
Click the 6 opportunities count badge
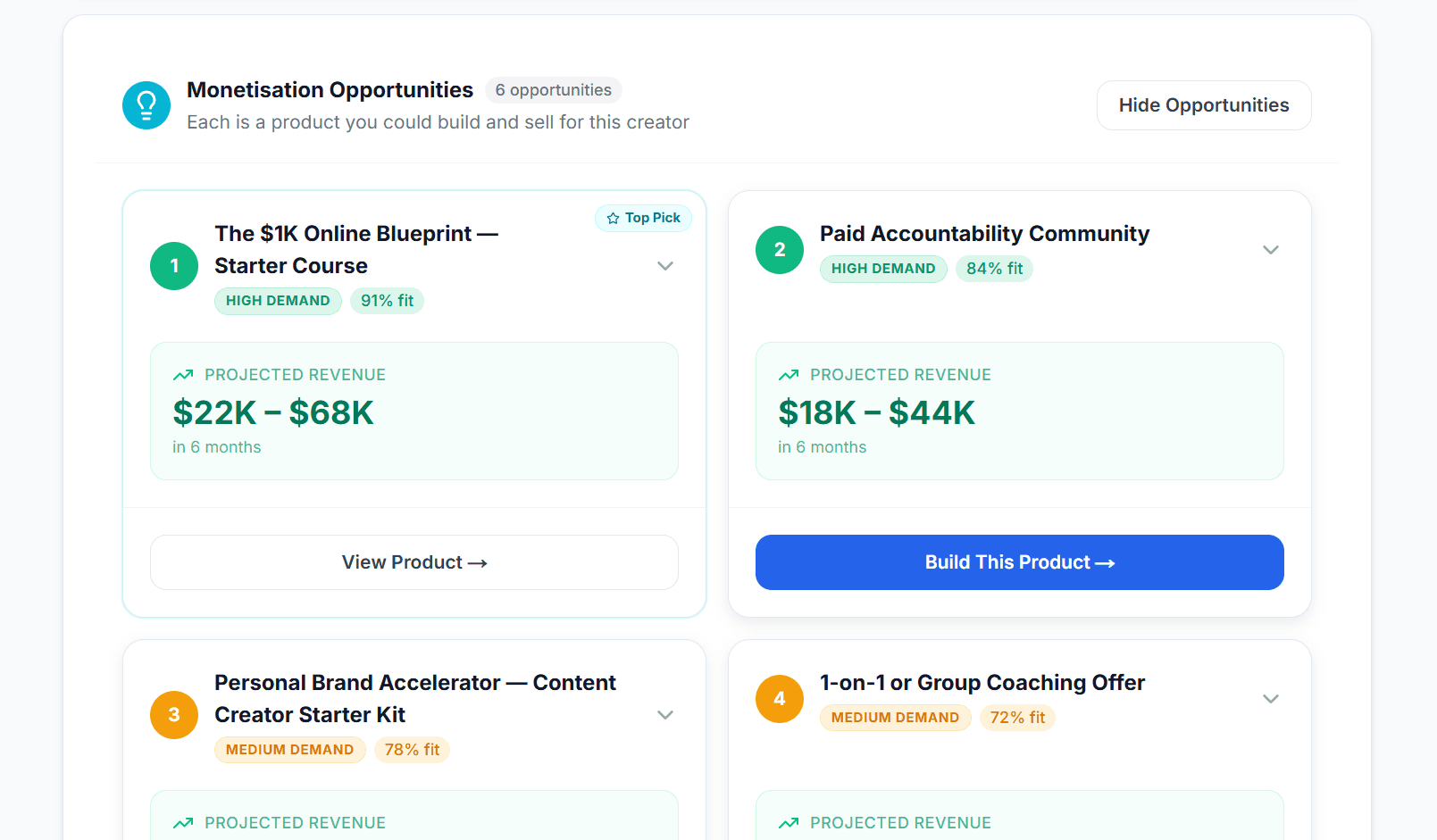[554, 90]
